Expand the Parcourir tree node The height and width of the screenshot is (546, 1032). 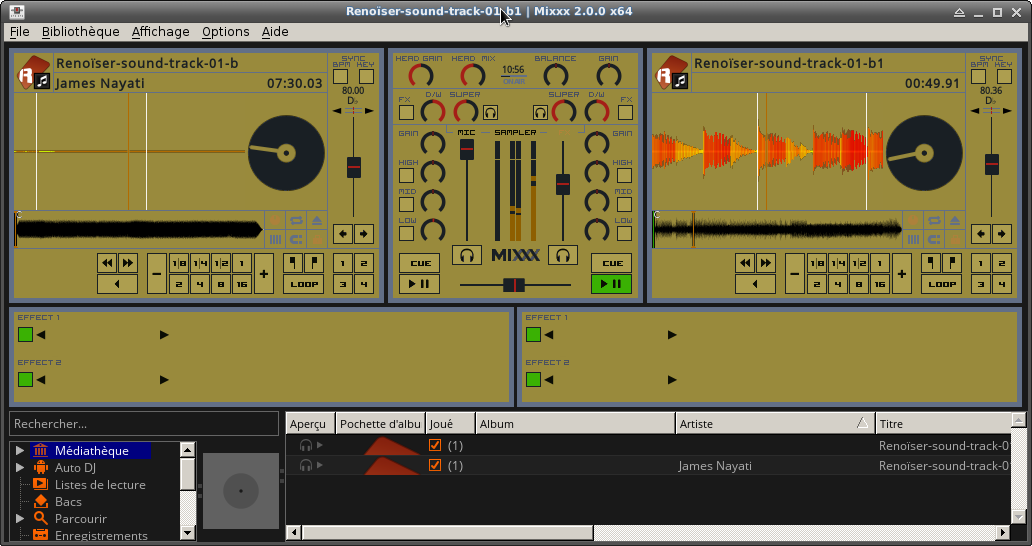[x=20, y=518]
